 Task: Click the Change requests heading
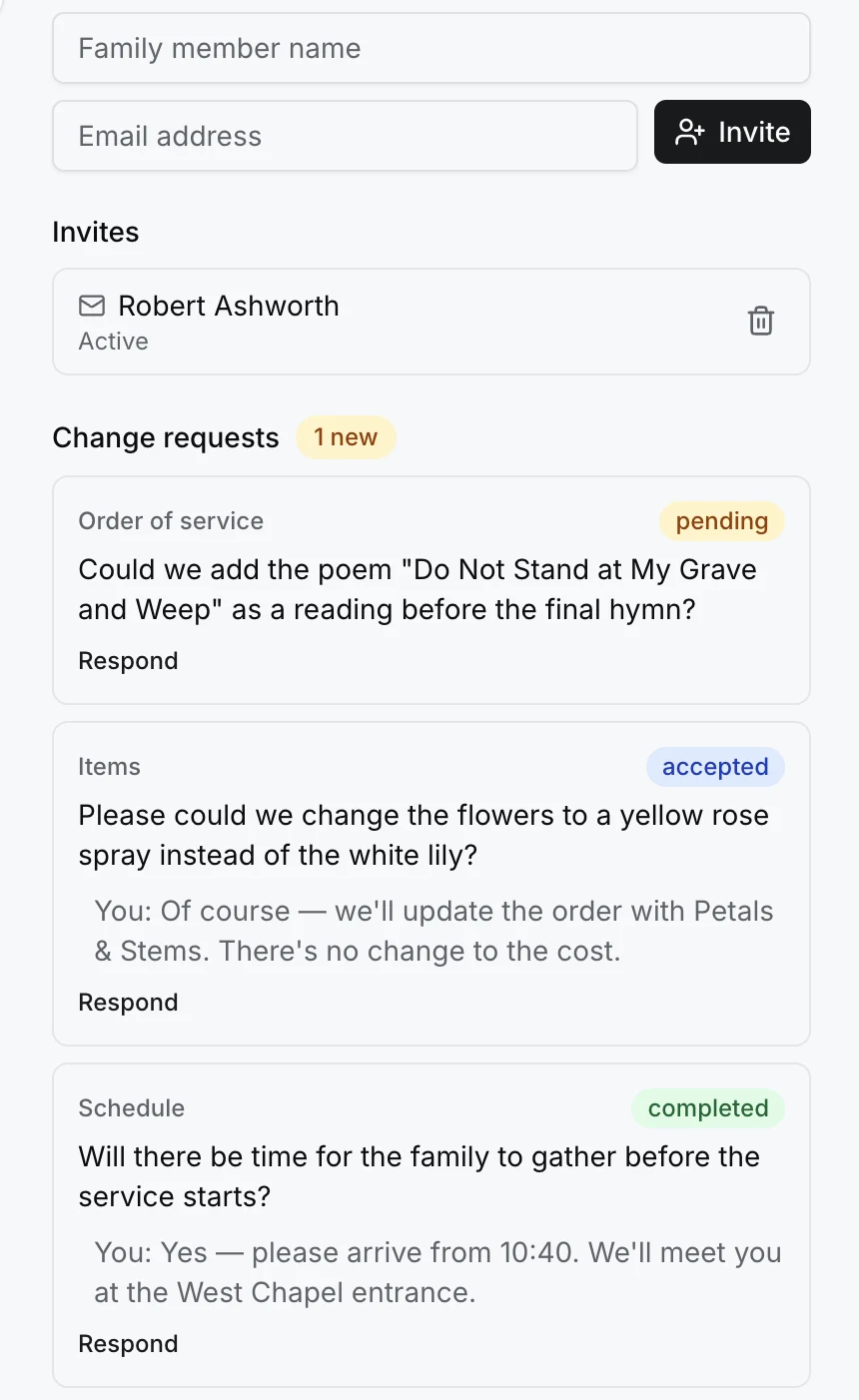pos(166,438)
